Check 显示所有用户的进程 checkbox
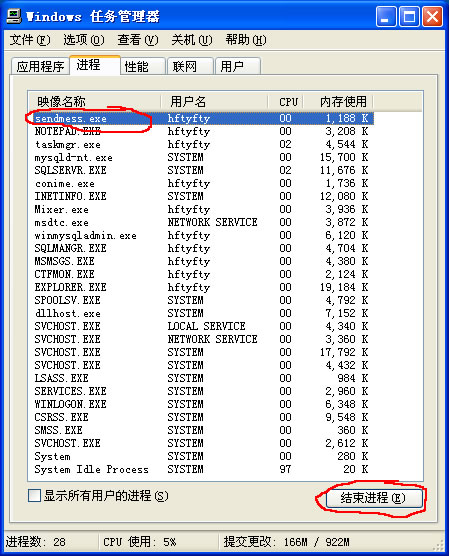Screen dimensions: 449x556 pyautogui.click(x=34, y=495)
